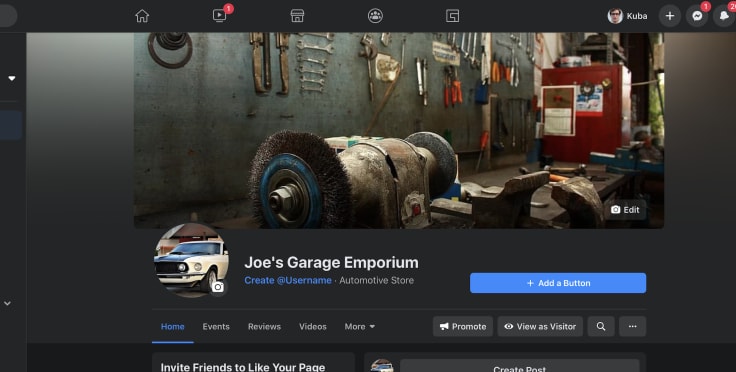Select the Home page tab
The image size is (736, 372).
coord(172,326)
